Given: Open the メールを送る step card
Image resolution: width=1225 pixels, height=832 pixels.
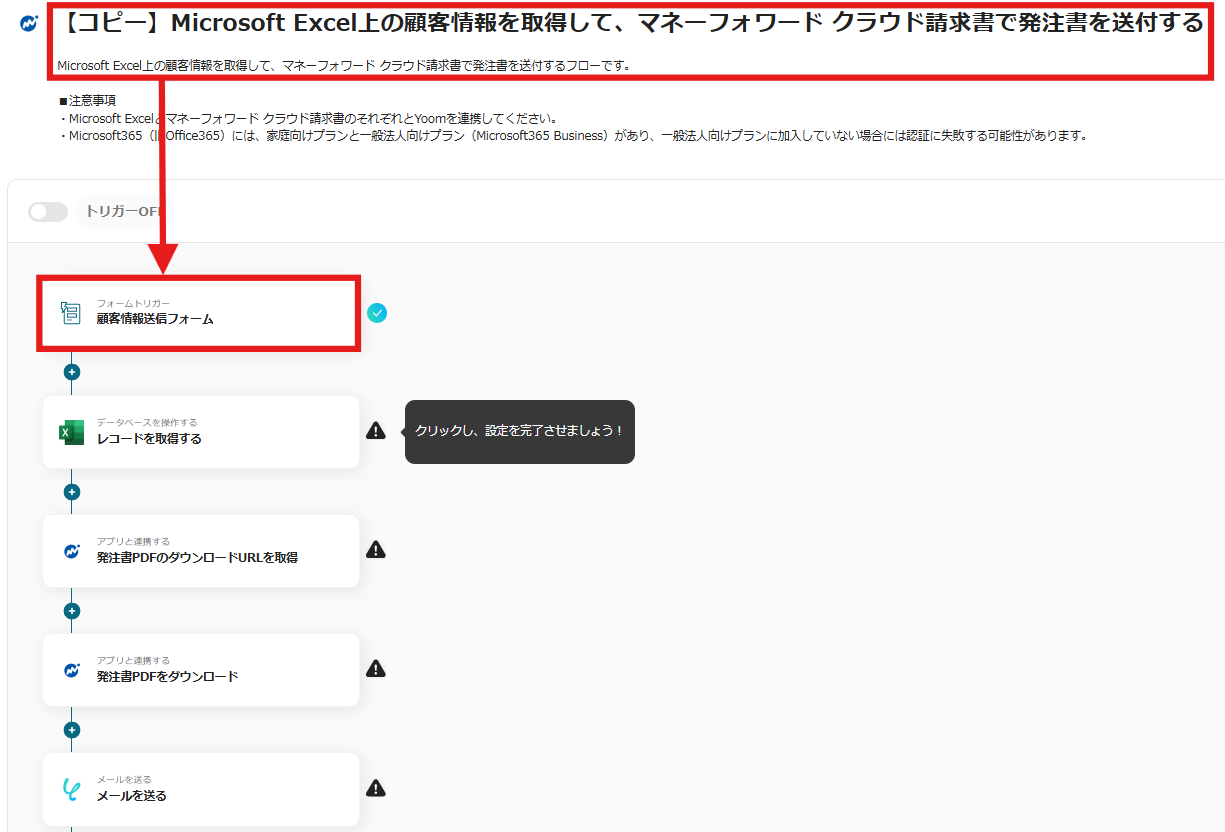Looking at the screenshot, I should click(x=201, y=789).
